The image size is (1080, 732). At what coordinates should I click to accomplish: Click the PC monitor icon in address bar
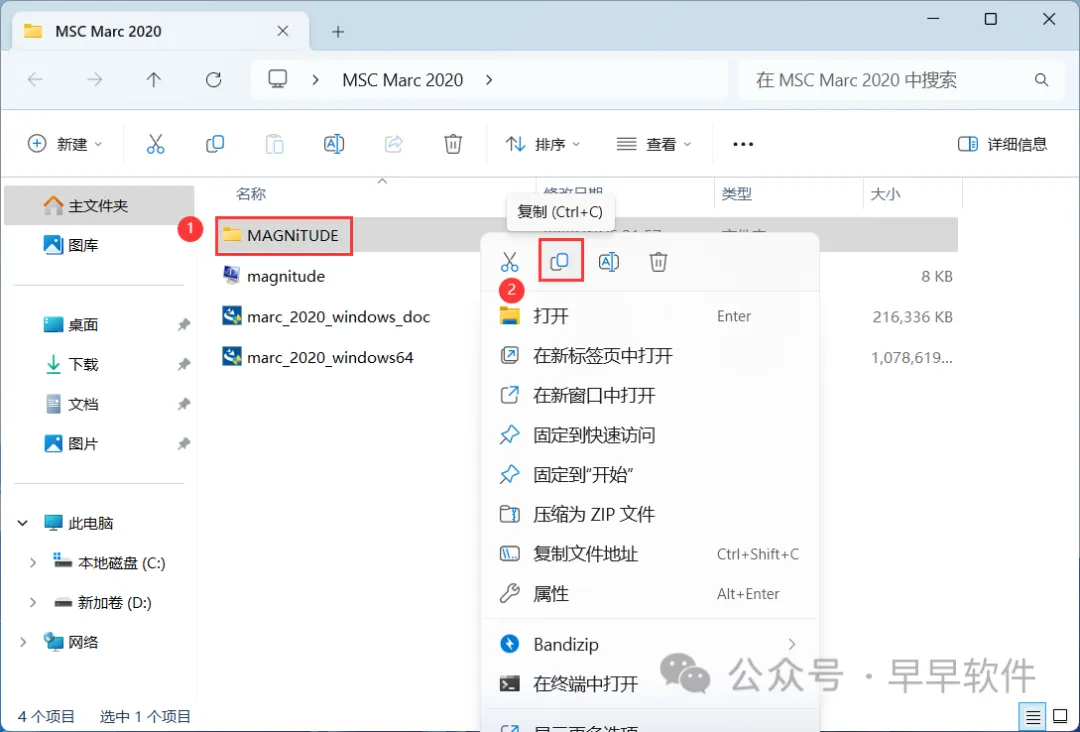tap(278, 79)
